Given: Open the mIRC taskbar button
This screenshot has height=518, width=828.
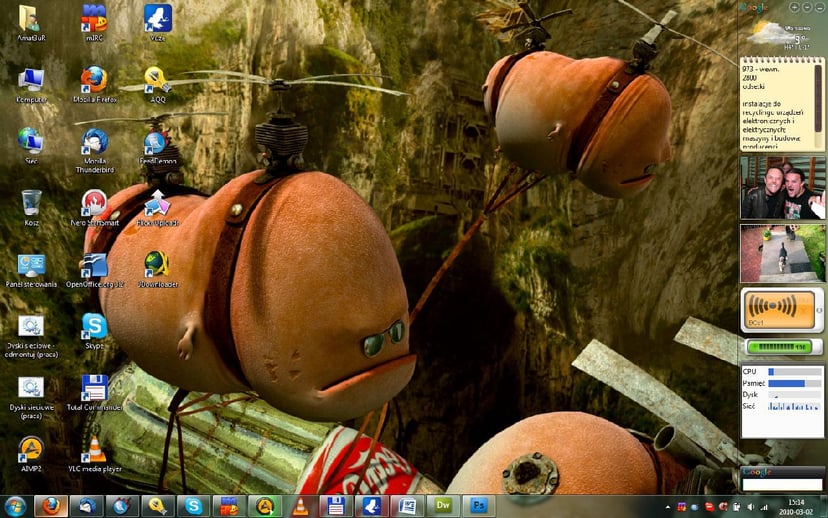Looking at the screenshot, I should pyautogui.click(x=229, y=506).
